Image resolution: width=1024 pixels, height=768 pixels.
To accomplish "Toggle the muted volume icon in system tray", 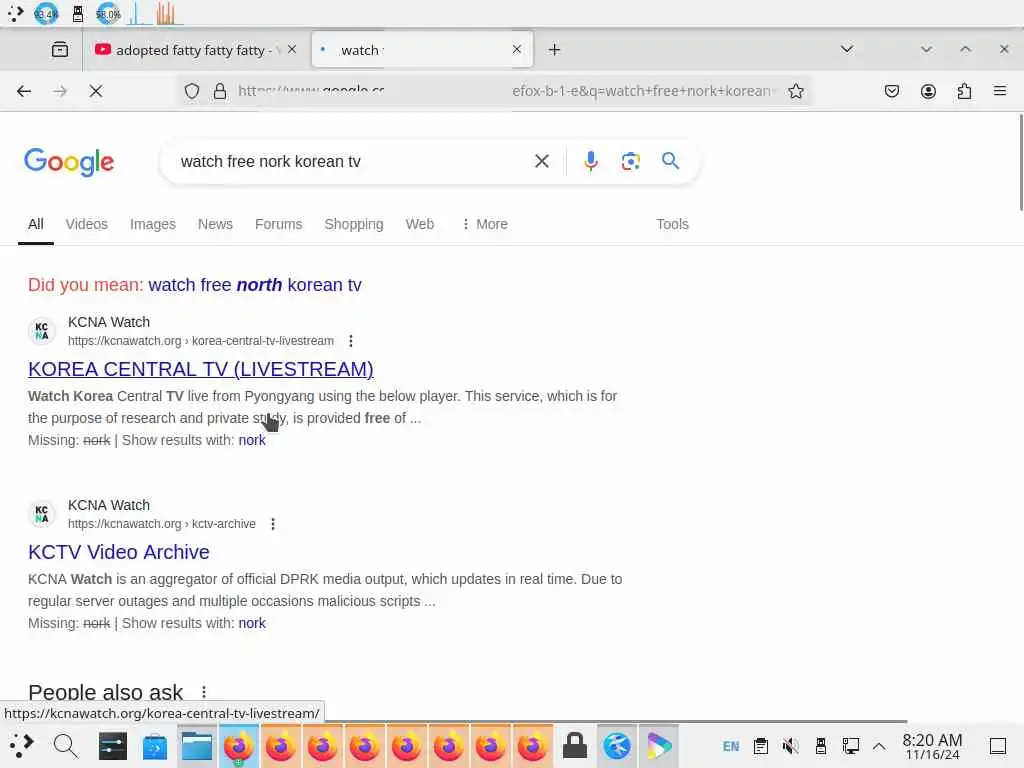I will [790, 746].
